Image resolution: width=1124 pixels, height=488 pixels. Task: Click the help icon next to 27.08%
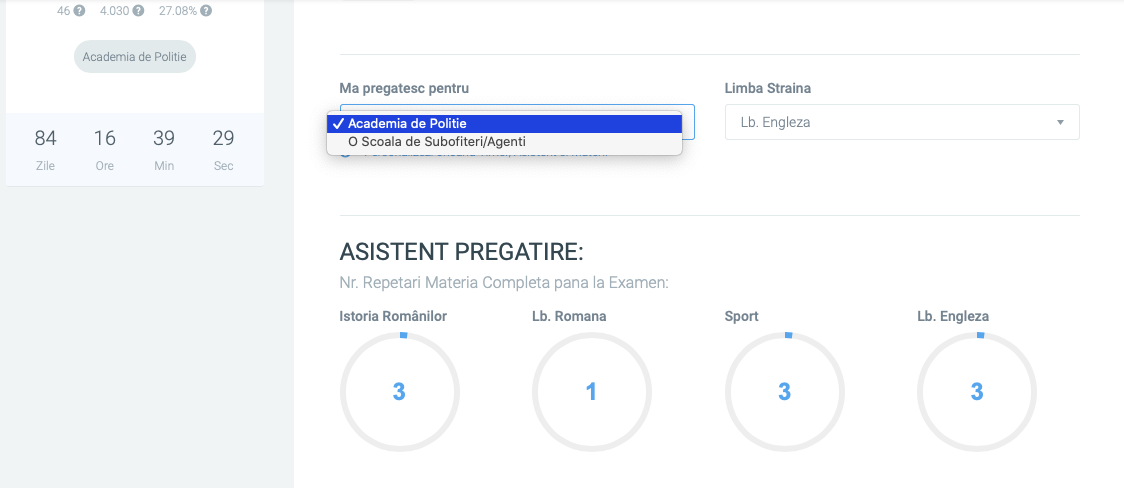[x=205, y=11]
